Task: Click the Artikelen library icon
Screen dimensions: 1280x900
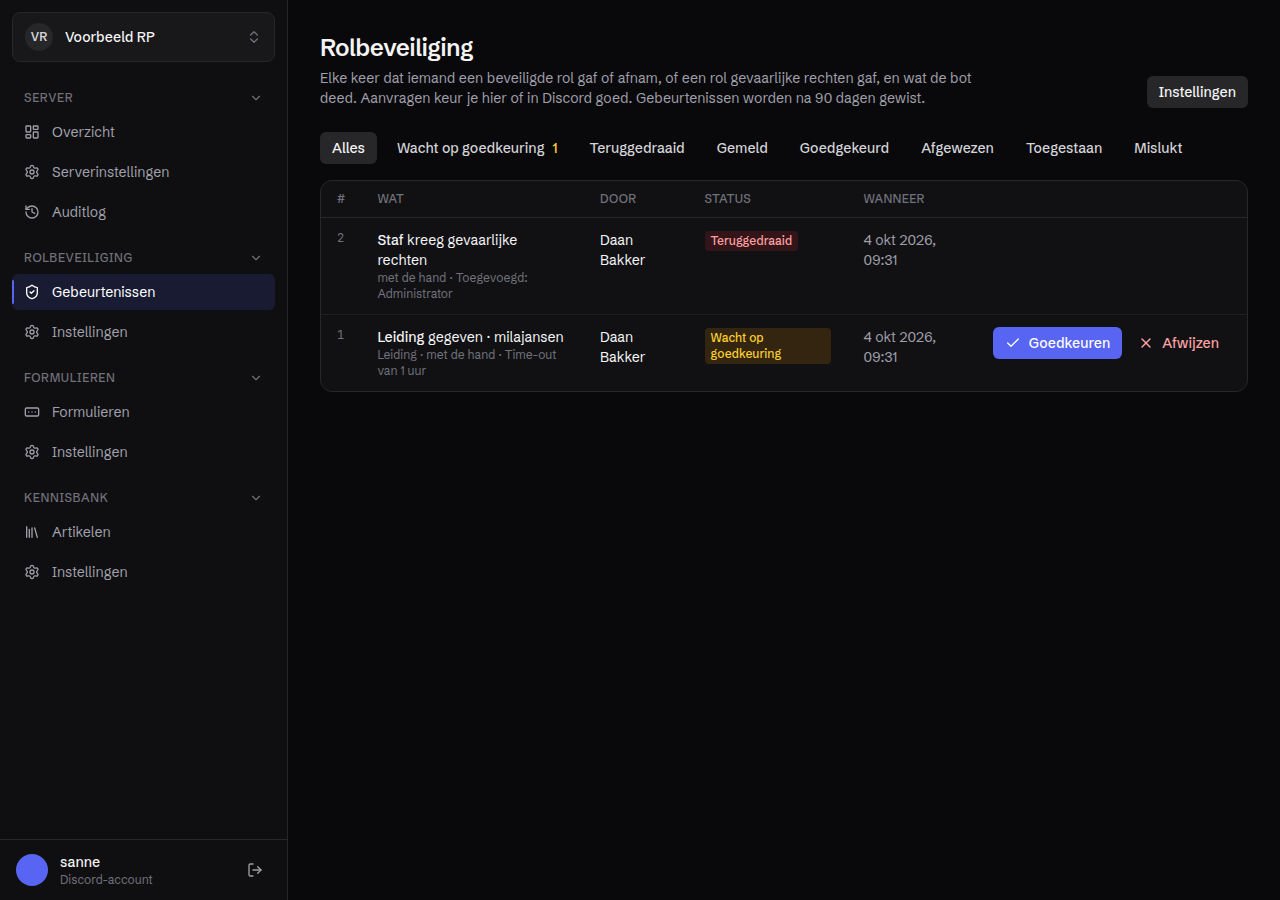Action: pyautogui.click(x=32, y=532)
